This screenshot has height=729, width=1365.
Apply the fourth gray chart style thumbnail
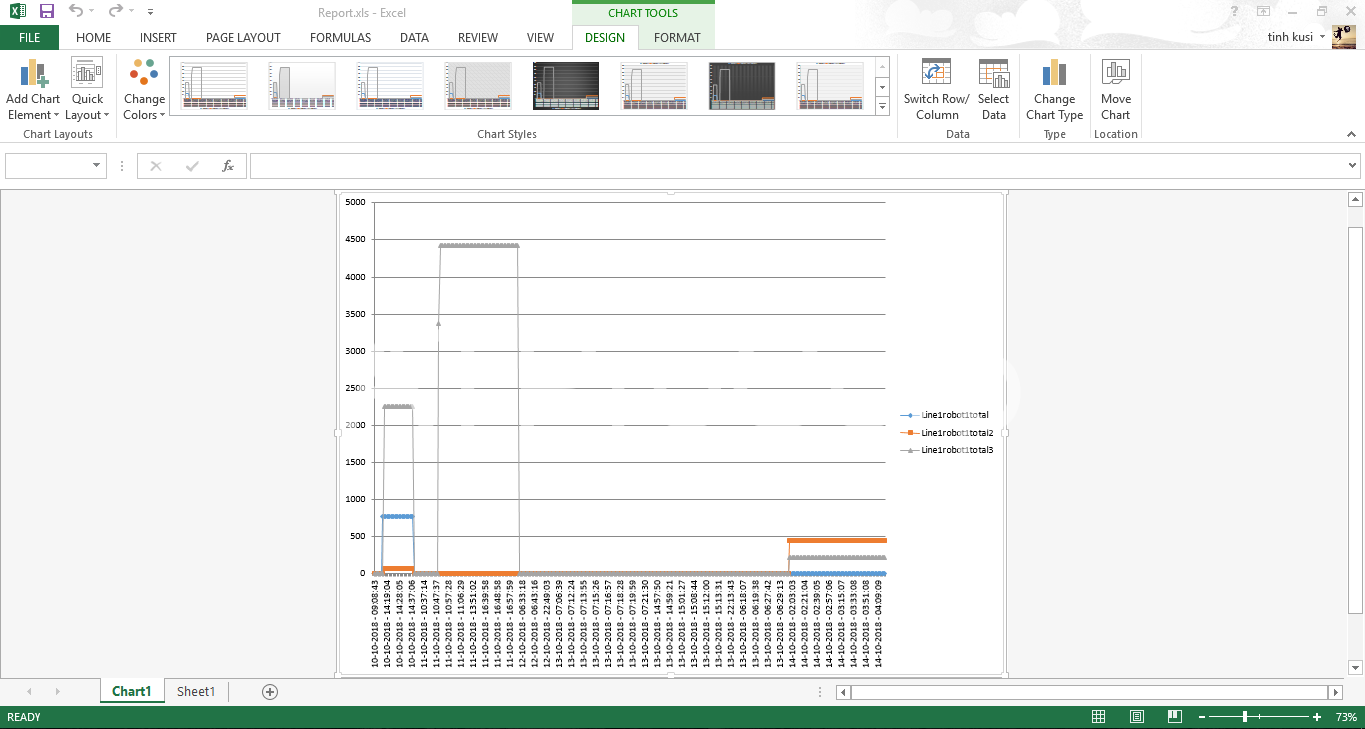pyautogui.click(x=478, y=86)
